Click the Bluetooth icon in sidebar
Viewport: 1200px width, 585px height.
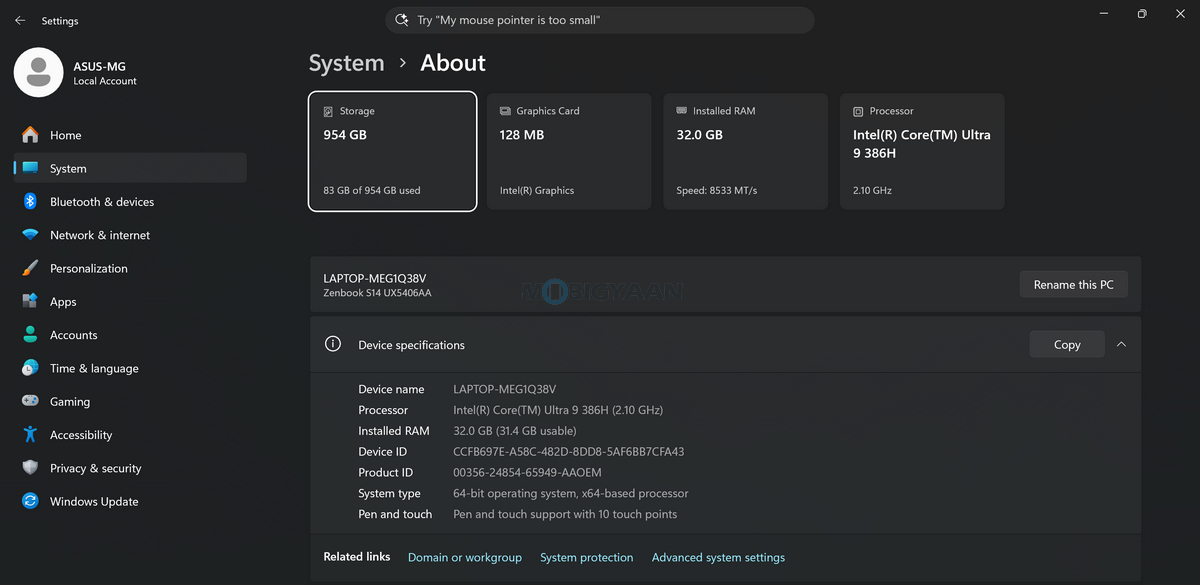coord(30,201)
